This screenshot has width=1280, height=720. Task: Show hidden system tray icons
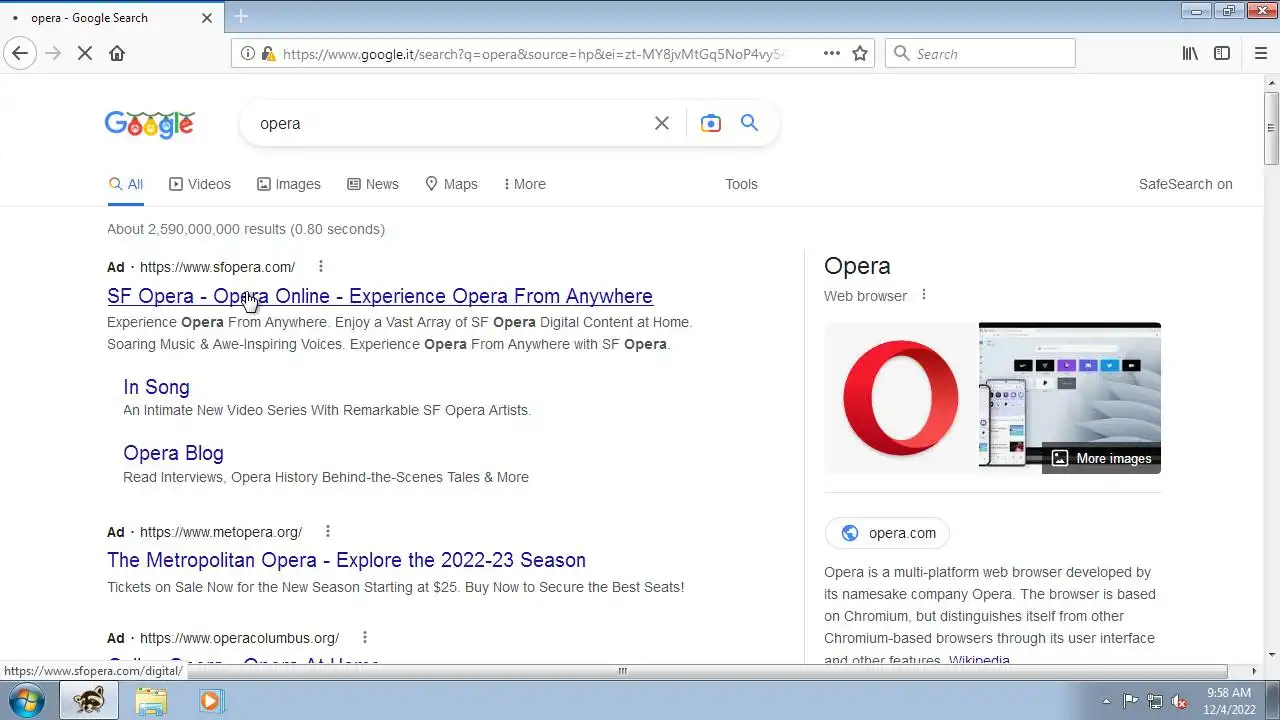1105,701
